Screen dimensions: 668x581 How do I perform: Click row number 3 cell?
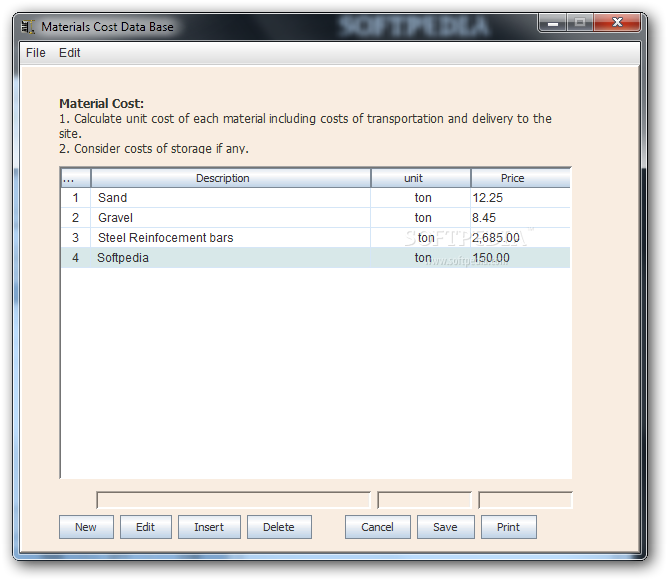click(x=76, y=238)
